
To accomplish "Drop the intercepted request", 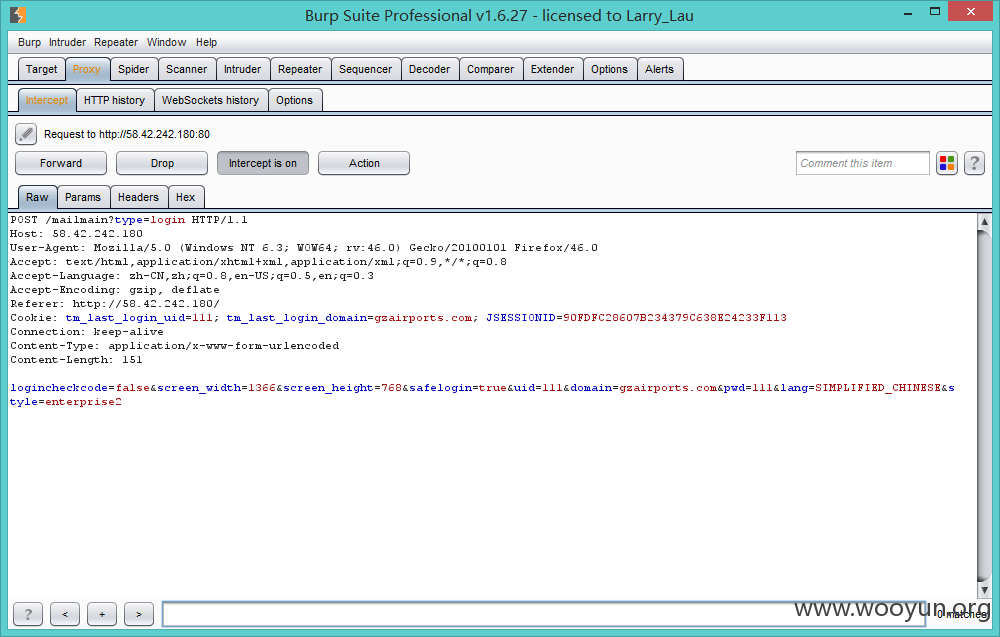I will click(162, 163).
